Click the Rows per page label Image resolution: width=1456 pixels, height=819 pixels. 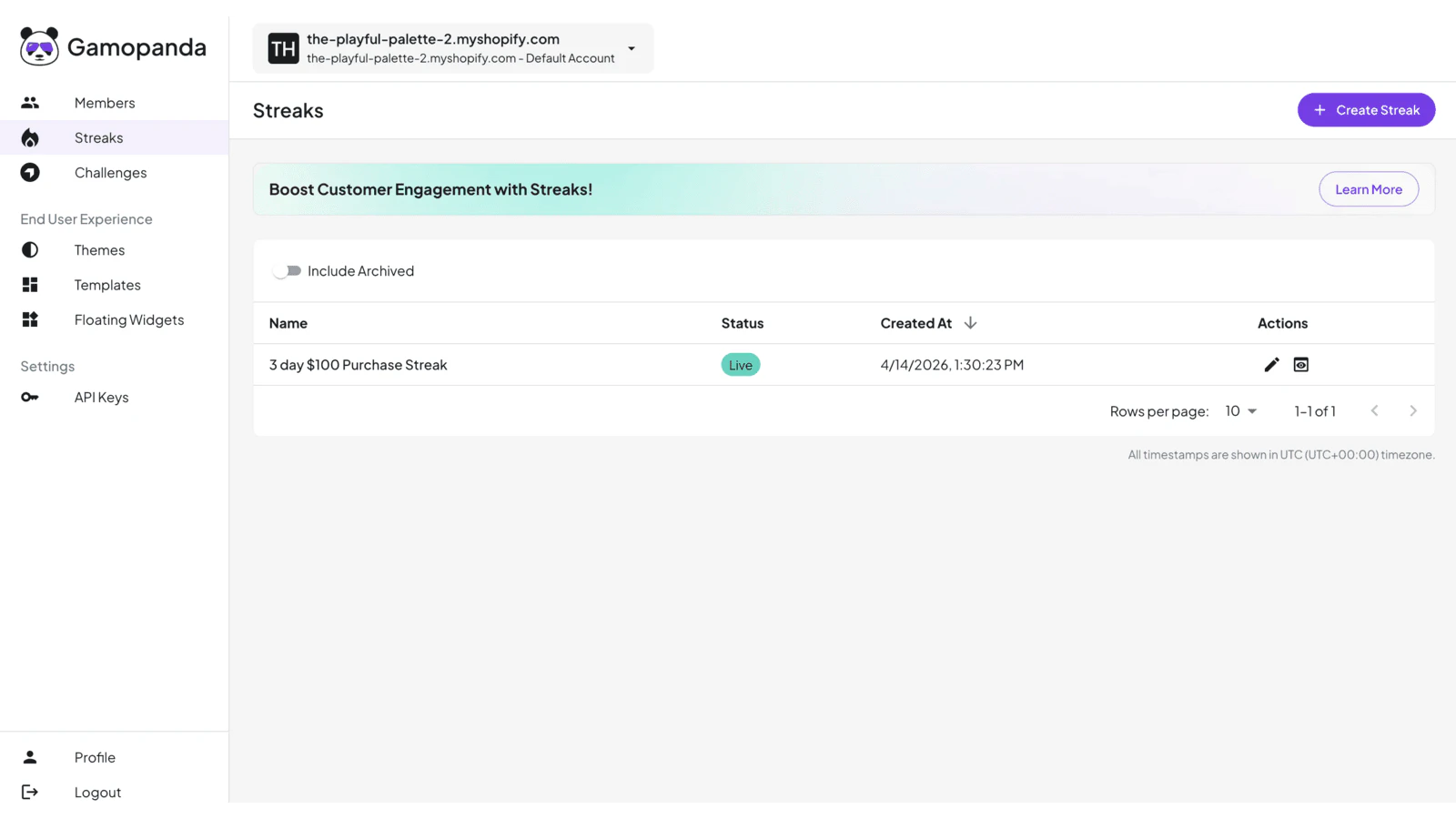[x=1159, y=411]
